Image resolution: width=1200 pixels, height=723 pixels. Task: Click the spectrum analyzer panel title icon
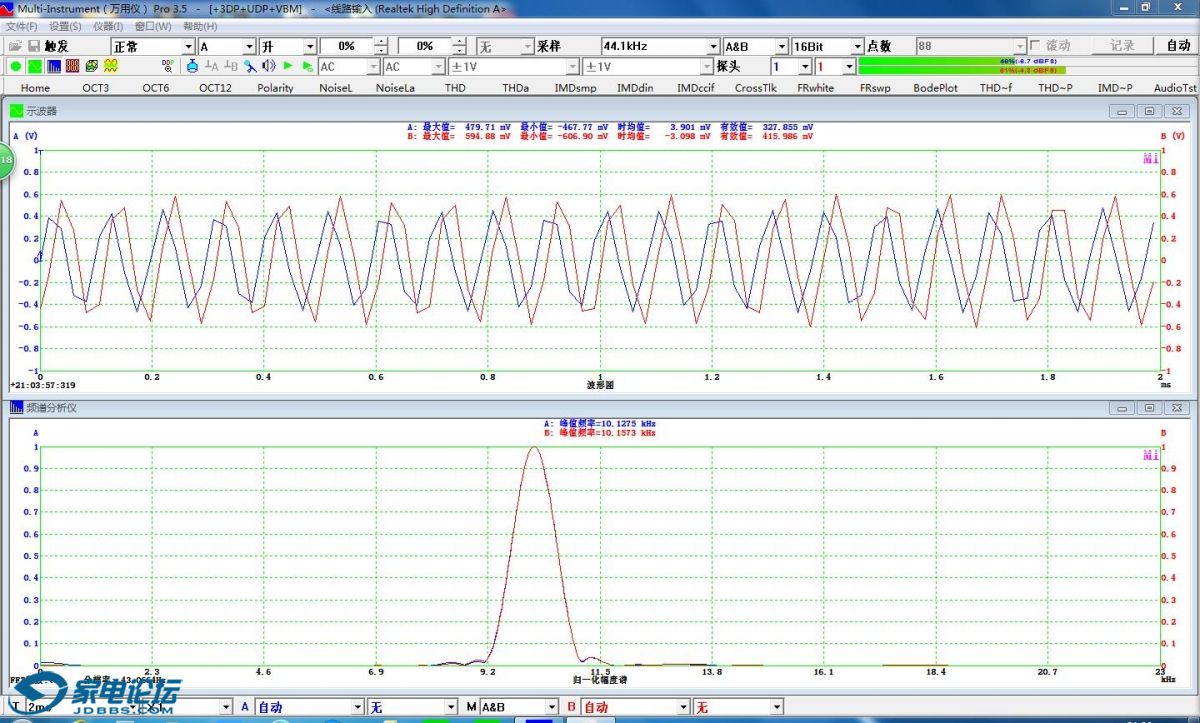(x=17, y=408)
